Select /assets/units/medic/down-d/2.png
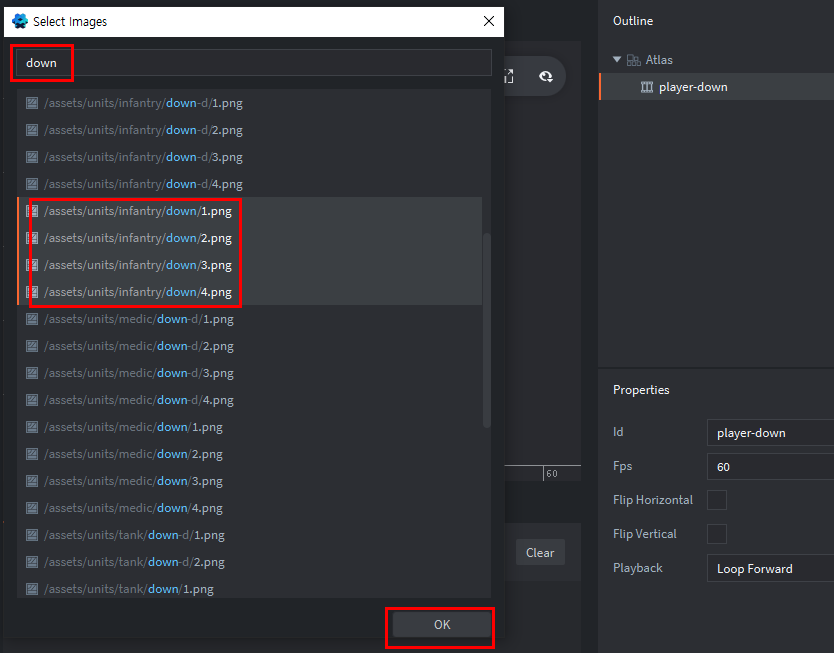834x653 pixels. click(249, 346)
